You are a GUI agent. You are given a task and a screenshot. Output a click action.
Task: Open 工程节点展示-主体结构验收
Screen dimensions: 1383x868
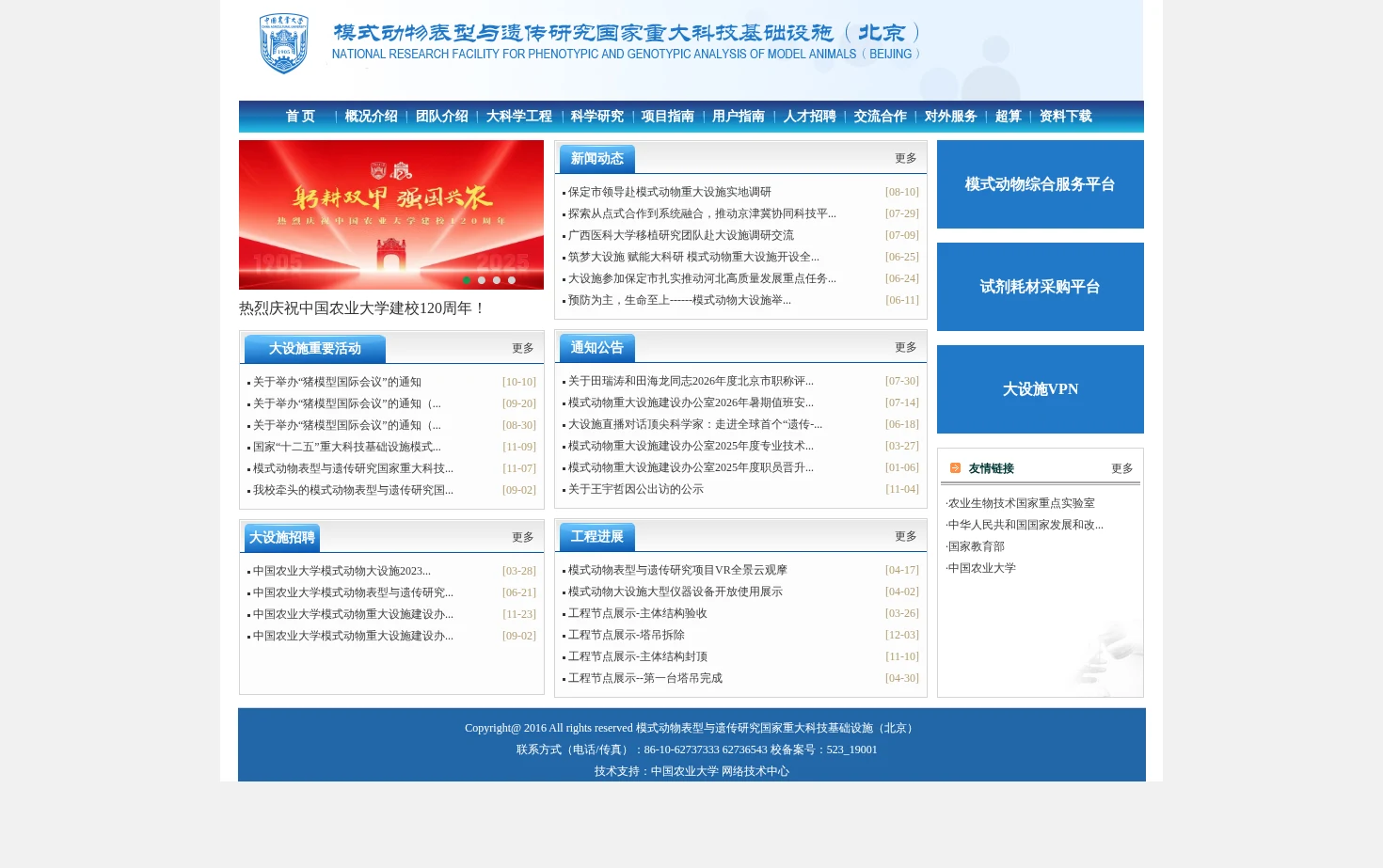(637, 613)
